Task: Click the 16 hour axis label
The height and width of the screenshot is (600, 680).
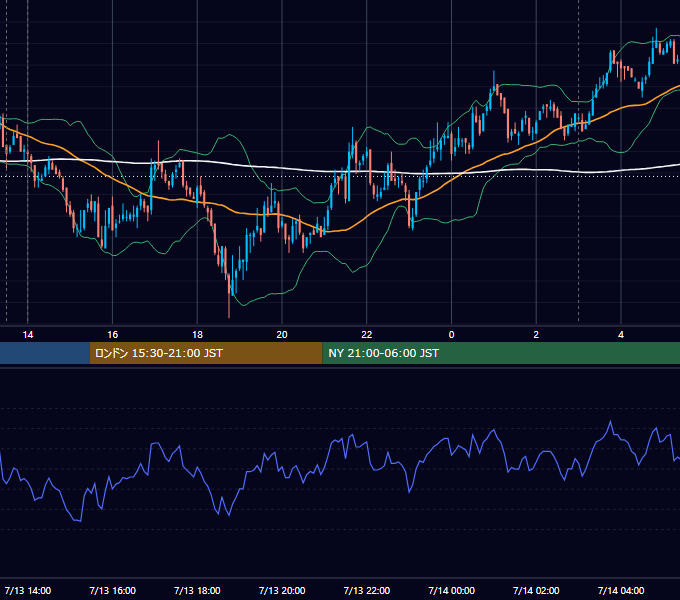Action: (112, 335)
